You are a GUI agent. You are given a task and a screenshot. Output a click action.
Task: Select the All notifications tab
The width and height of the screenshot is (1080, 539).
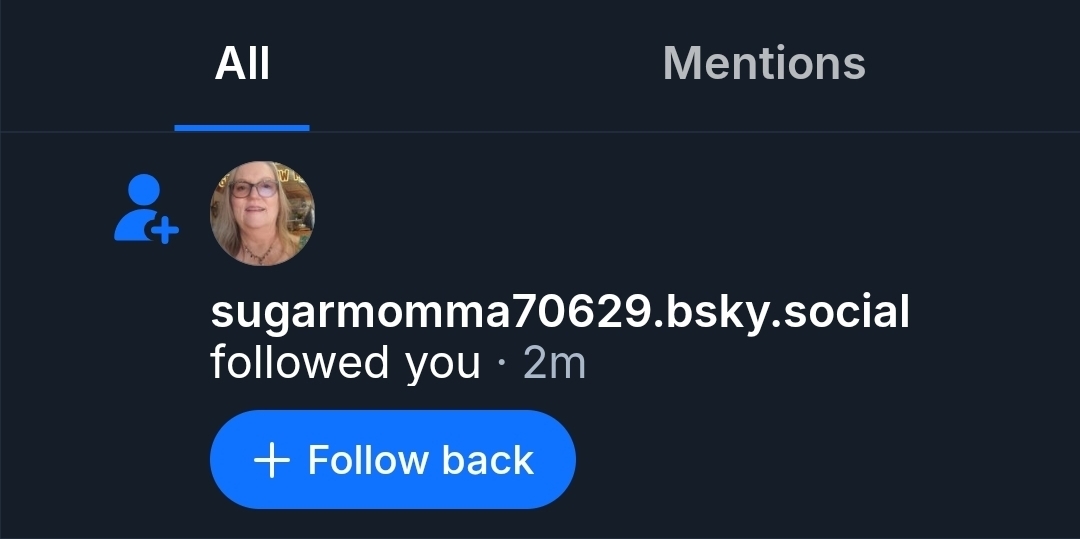click(x=242, y=63)
